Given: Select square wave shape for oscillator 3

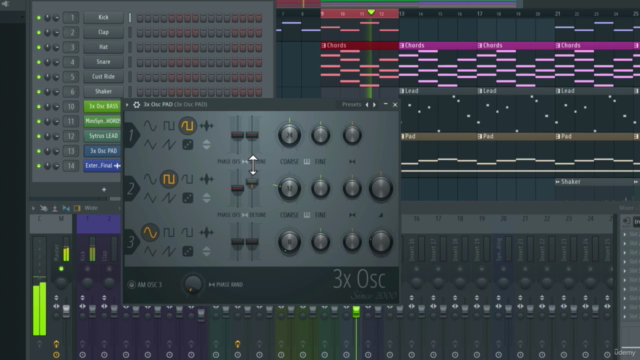Looking at the screenshot, I should coord(169,233).
